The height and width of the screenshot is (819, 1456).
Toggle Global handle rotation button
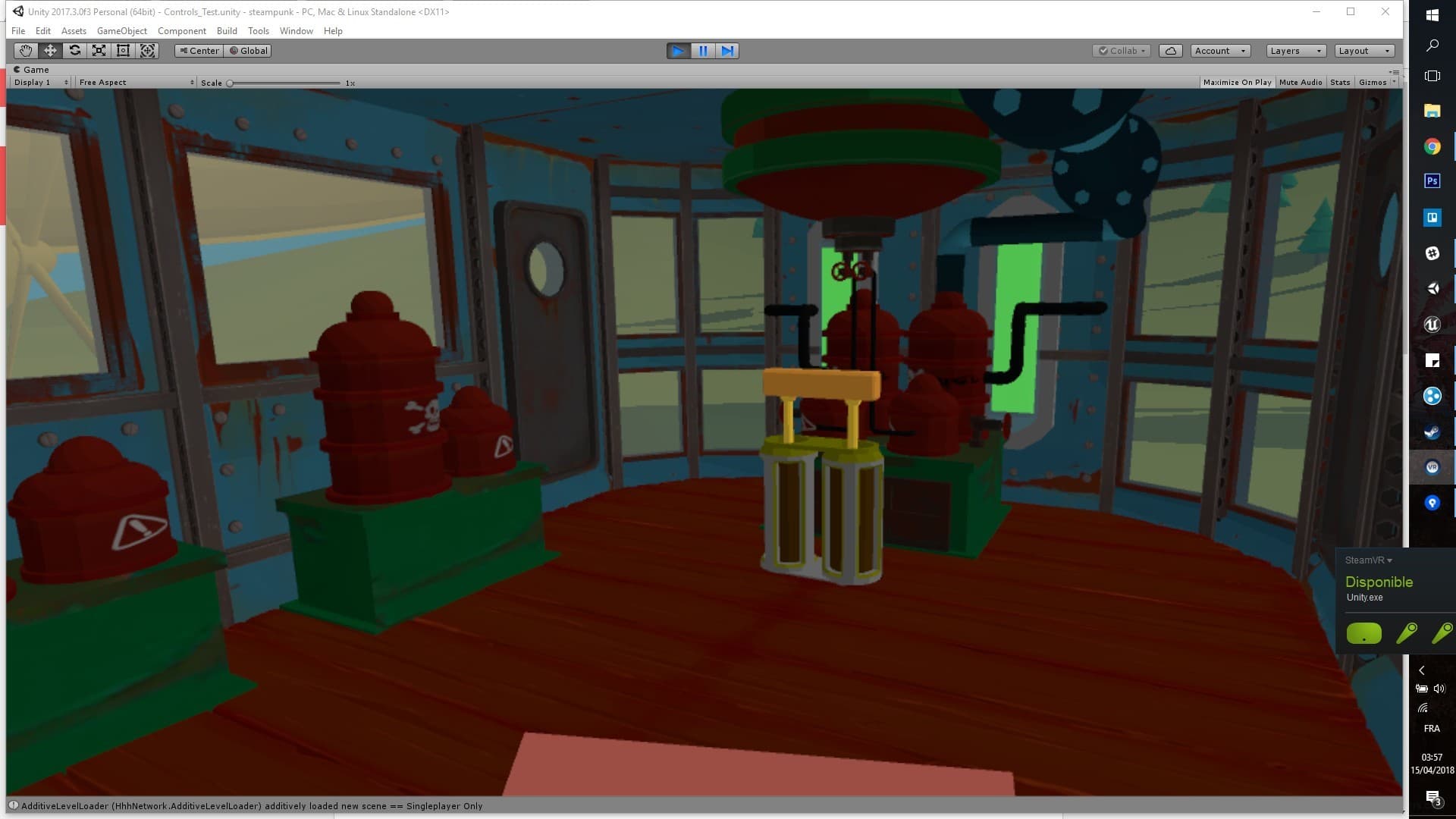coord(248,51)
